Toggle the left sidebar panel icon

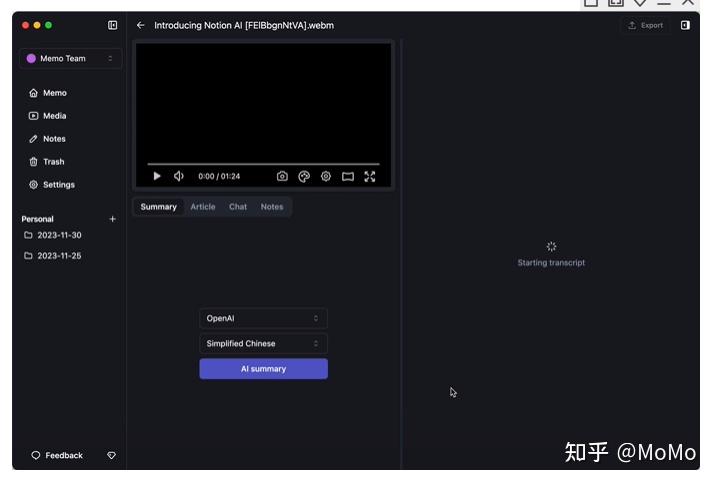[112, 25]
